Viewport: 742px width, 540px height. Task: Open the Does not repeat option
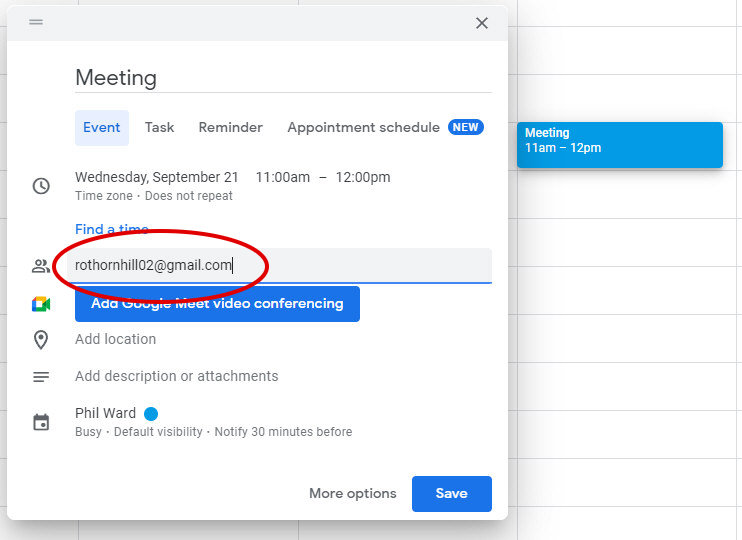(x=189, y=196)
